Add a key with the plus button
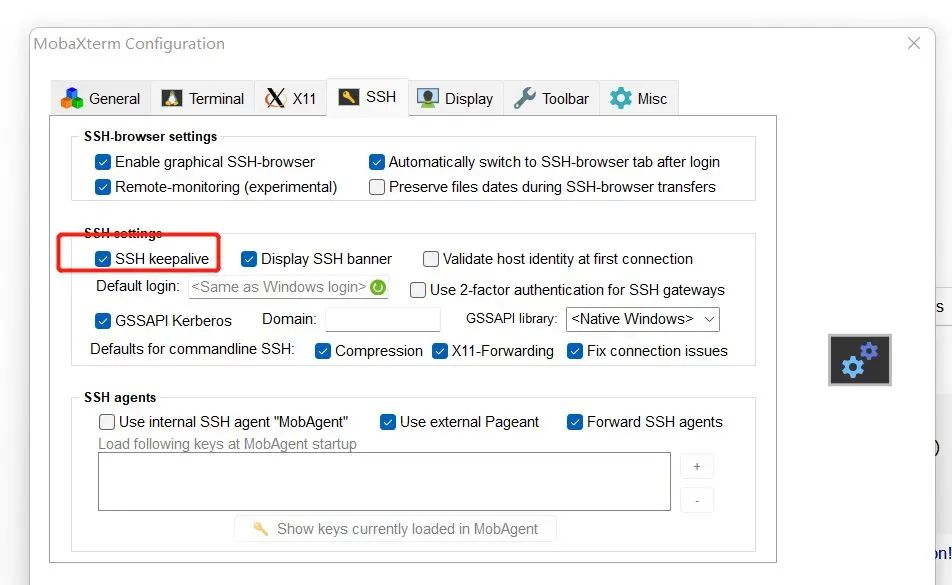Image resolution: width=952 pixels, height=585 pixels. click(x=696, y=466)
